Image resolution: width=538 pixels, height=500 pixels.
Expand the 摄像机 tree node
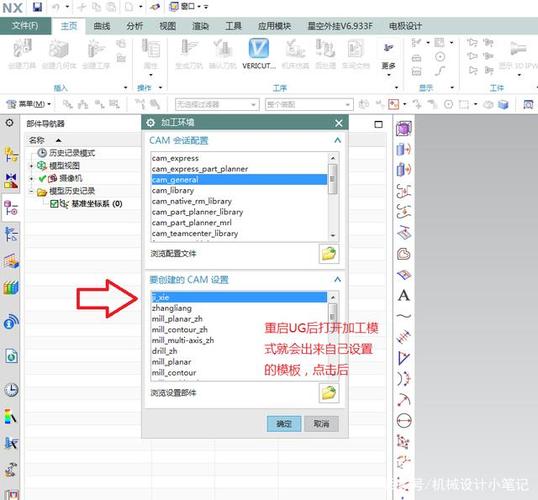[x=32, y=179]
